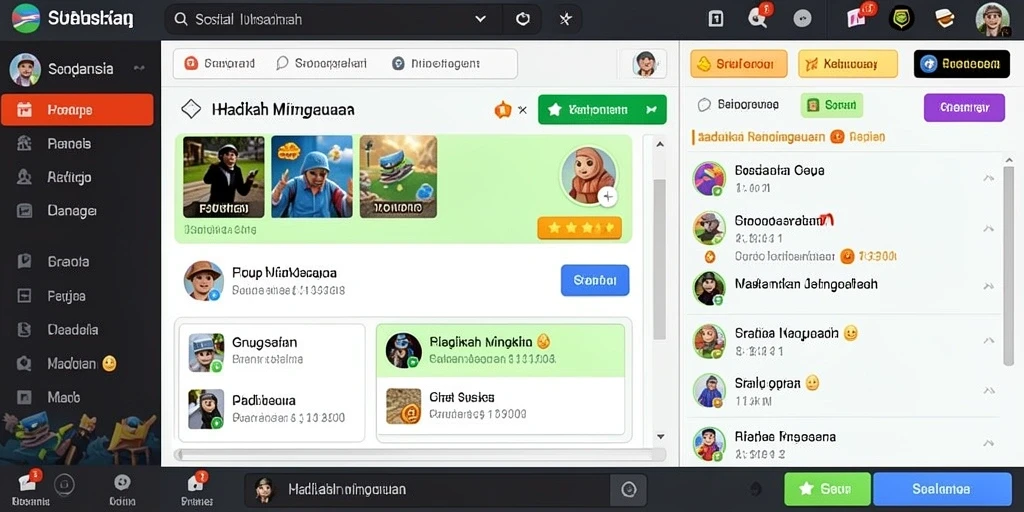Click the star sparkle icon in top bar
Image resolution: width=1024 pixels, height=512 pixels.
[566, 19]
